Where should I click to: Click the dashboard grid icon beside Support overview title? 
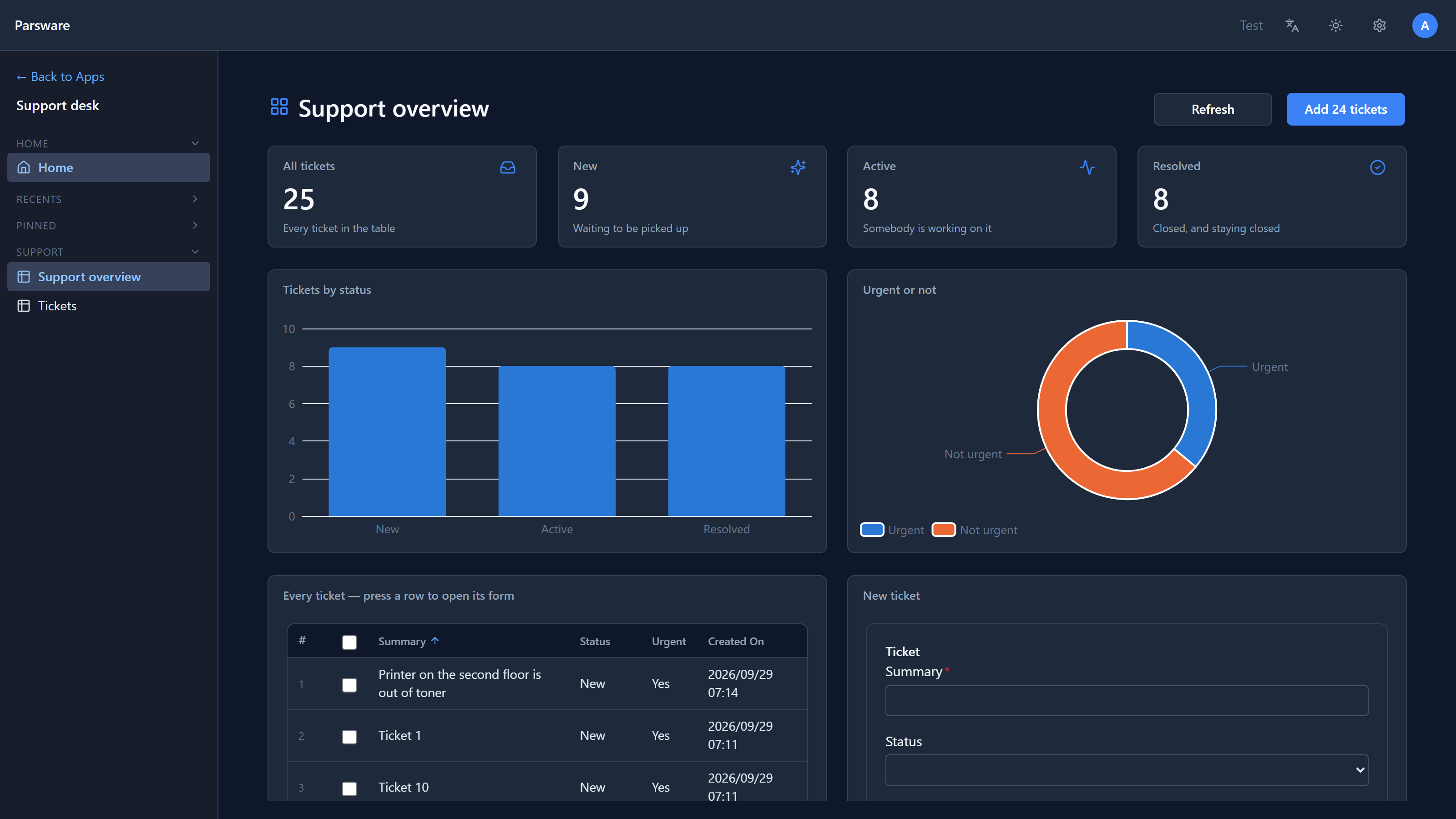tap(279, 107)
